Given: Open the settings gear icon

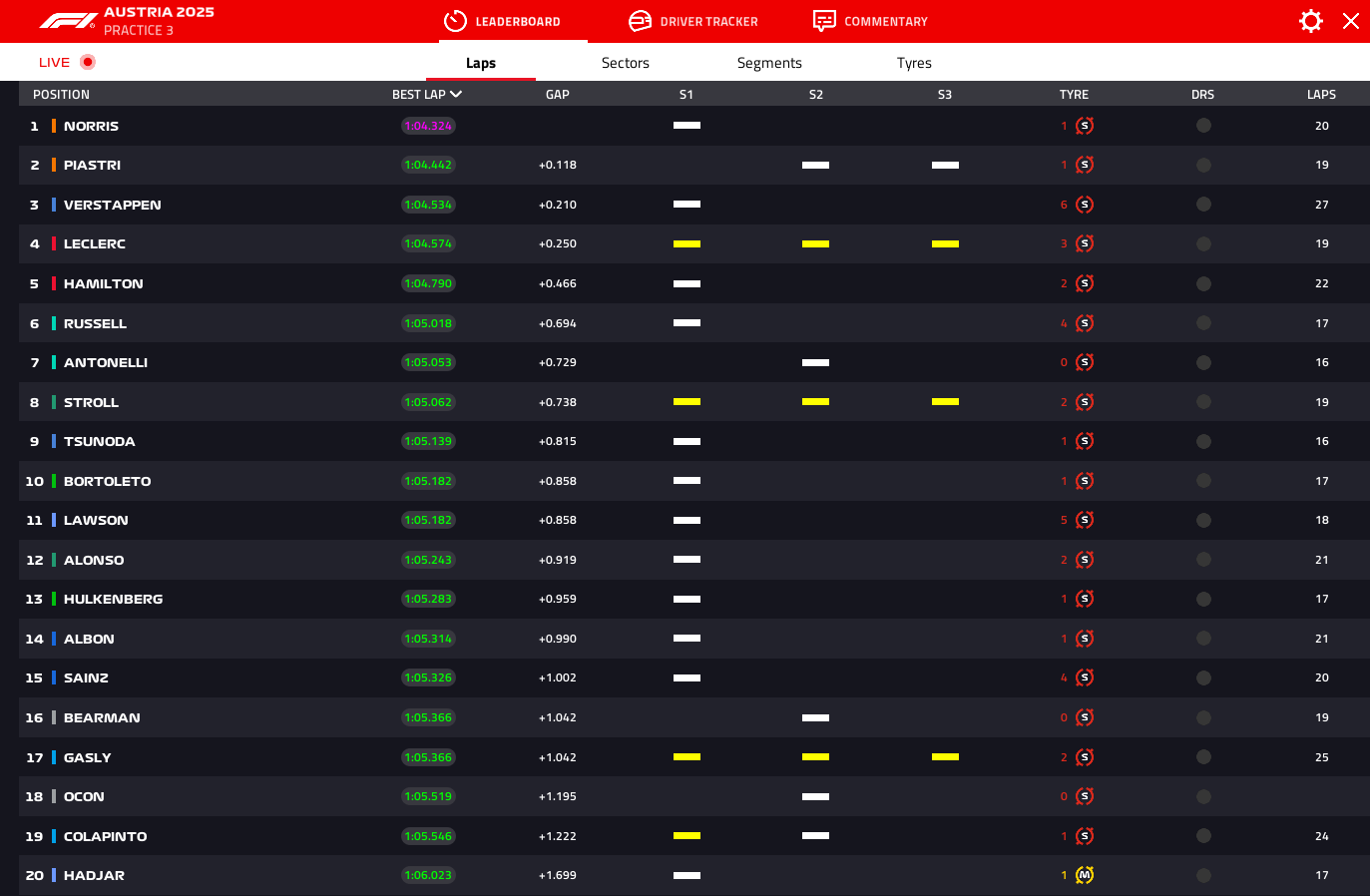Looking at the screenshot, I should coord(1310,21).
